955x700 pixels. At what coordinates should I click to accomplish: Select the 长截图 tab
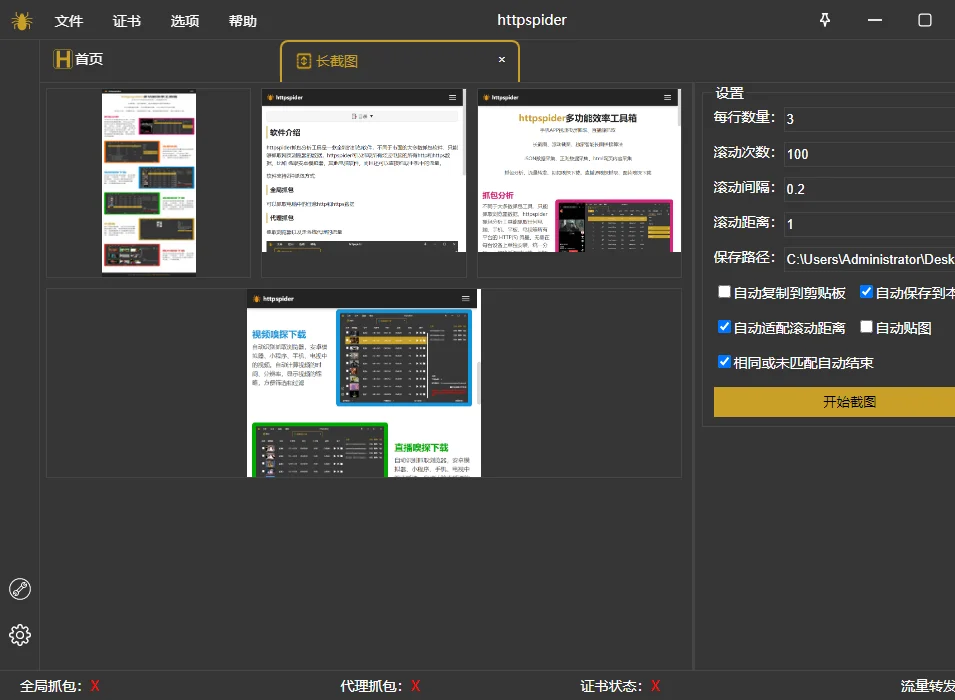coord(400,61)
